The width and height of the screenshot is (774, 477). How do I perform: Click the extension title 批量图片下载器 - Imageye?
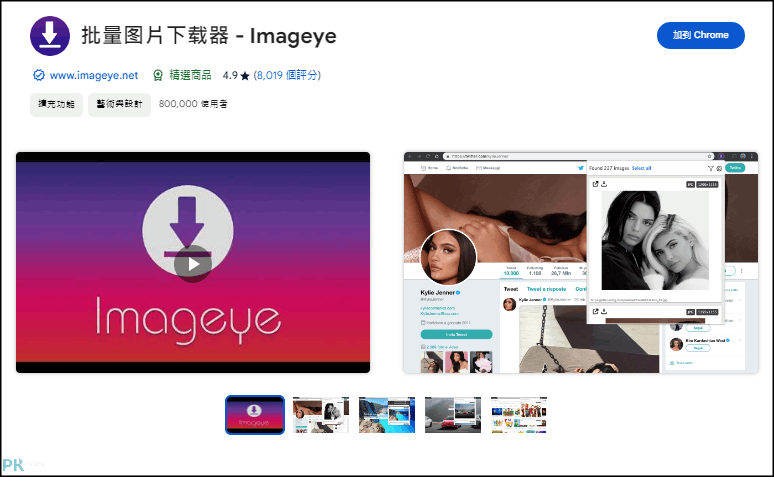tap(209, 36)
